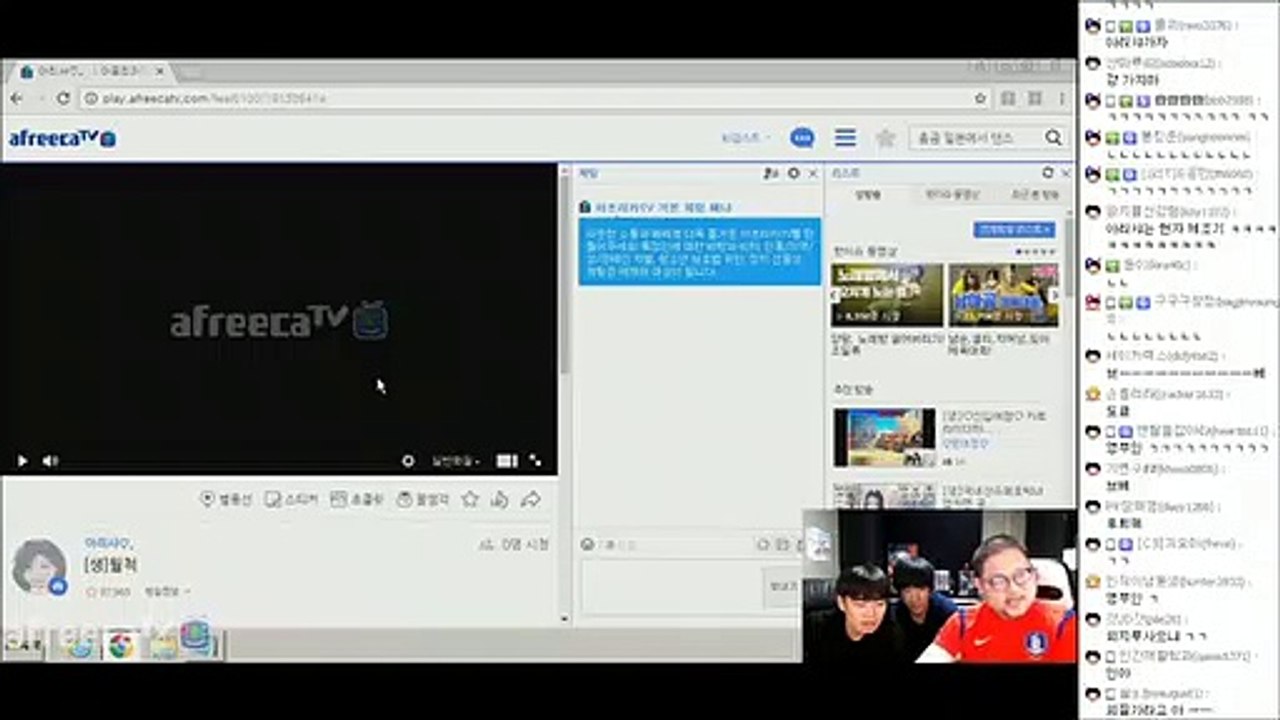The width and height of the screenshot is (1280, 720).
Task: Open the video quality dropdown in player
Action: [x=455, y=462]
